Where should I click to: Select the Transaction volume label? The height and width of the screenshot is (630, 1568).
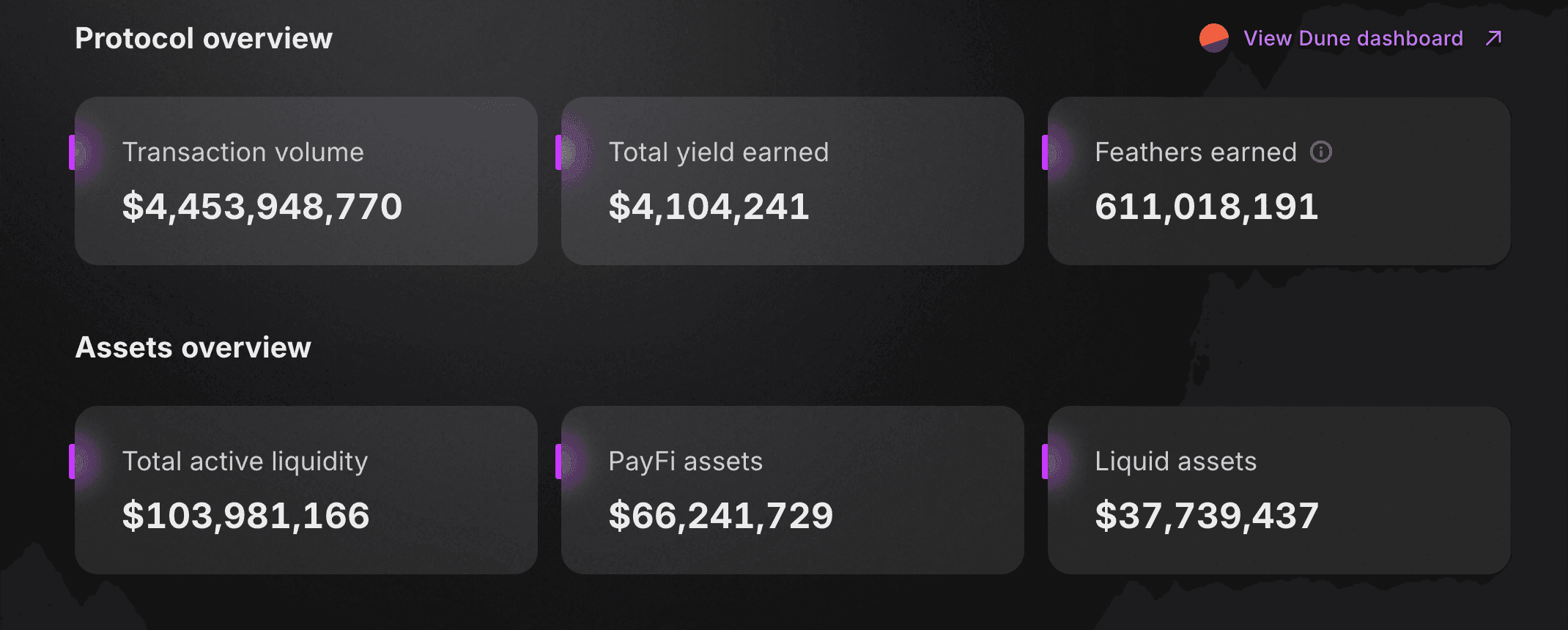coord(243,152)
